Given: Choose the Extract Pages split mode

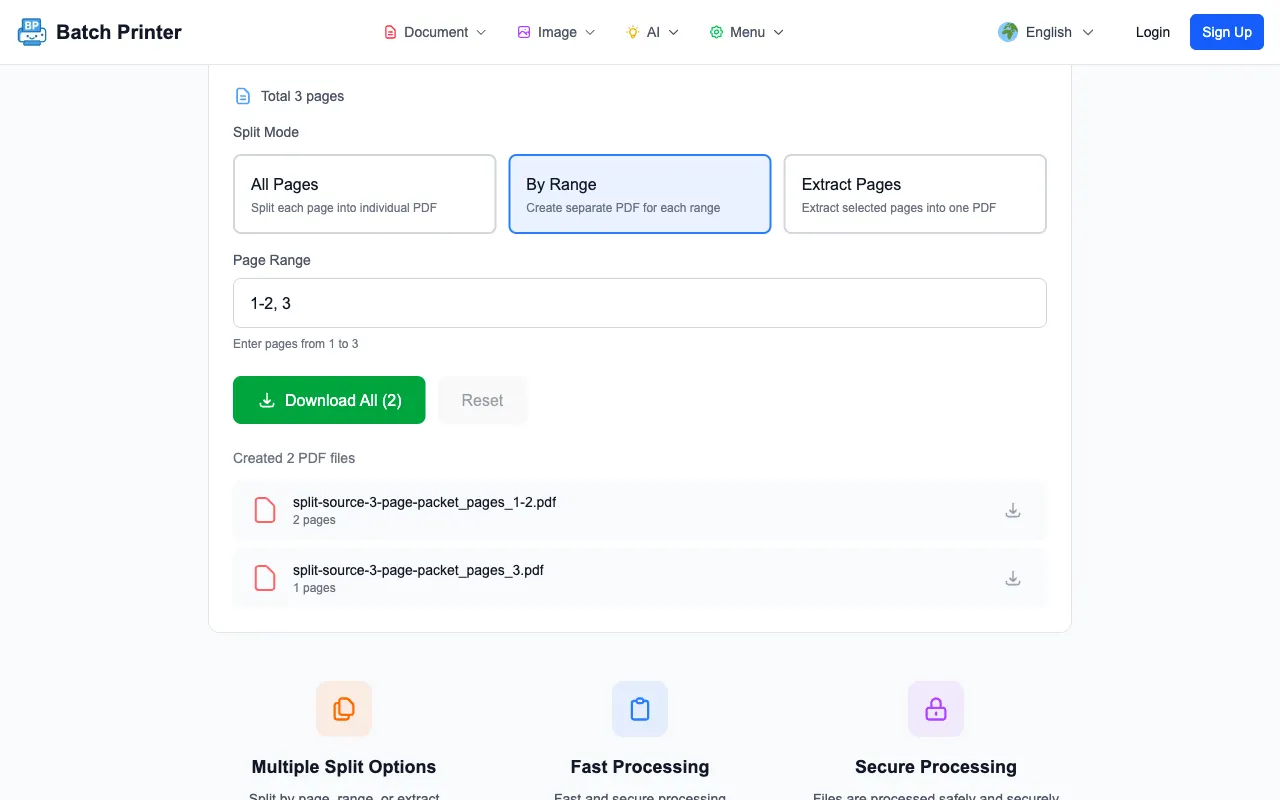Looking at the screenshot, I should point(915,194).
